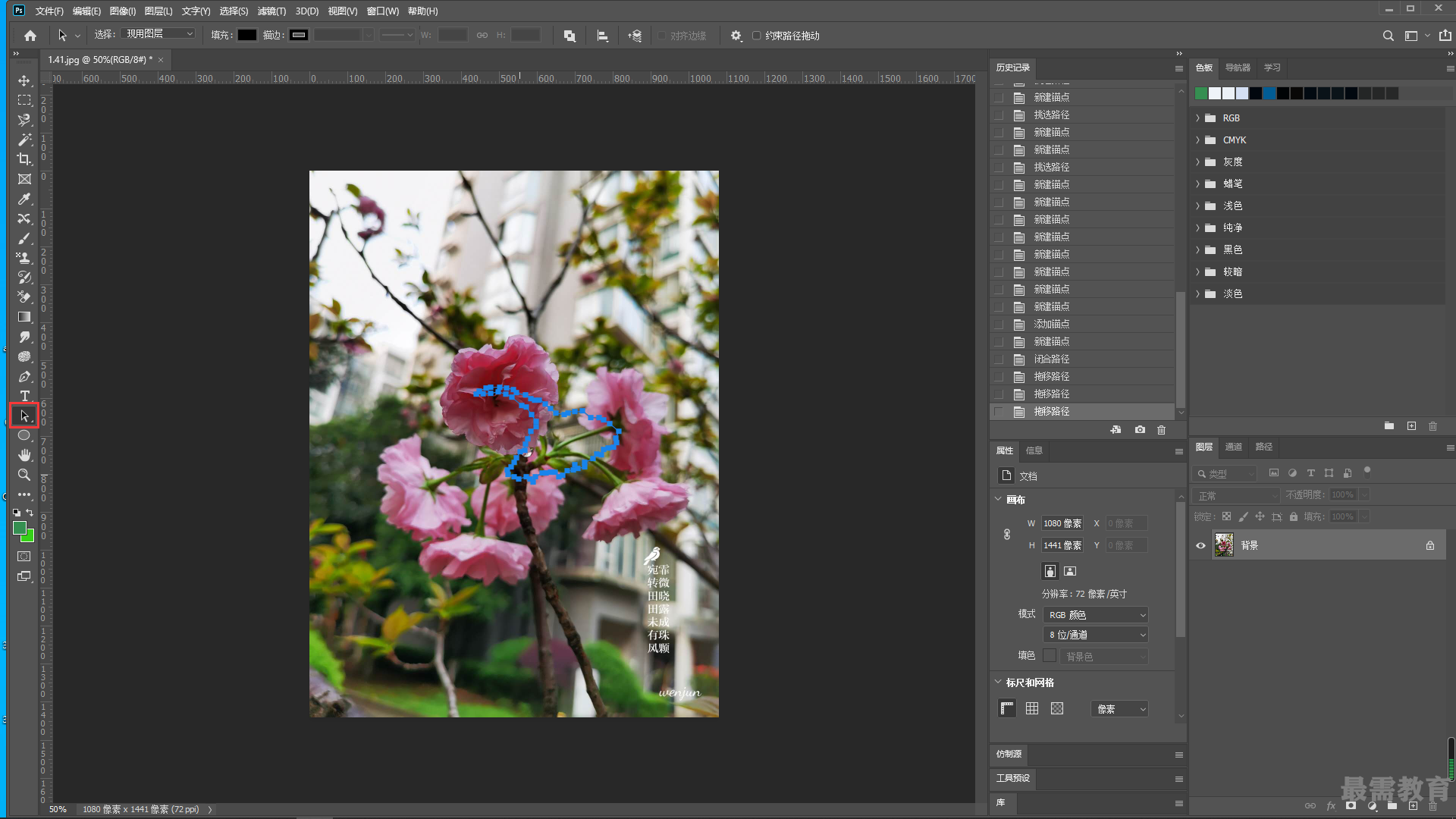Select the Horizontal Type tool
This screenshot has width=1456, height=819.
pyautogui.click(x=24, y=396)
